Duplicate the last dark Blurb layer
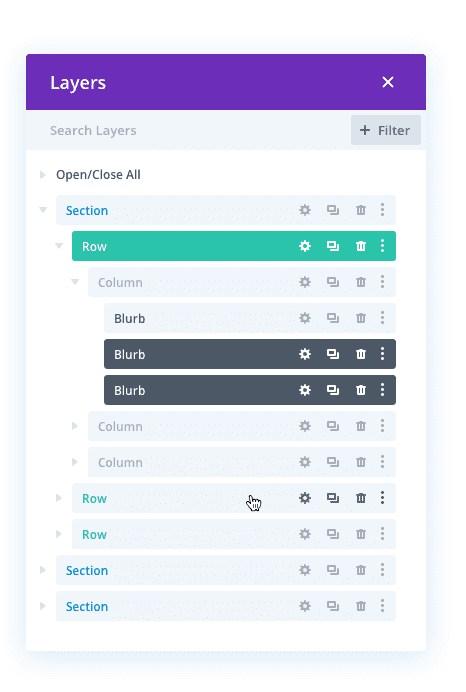This screenshot has width=466, height=692. 333,390
